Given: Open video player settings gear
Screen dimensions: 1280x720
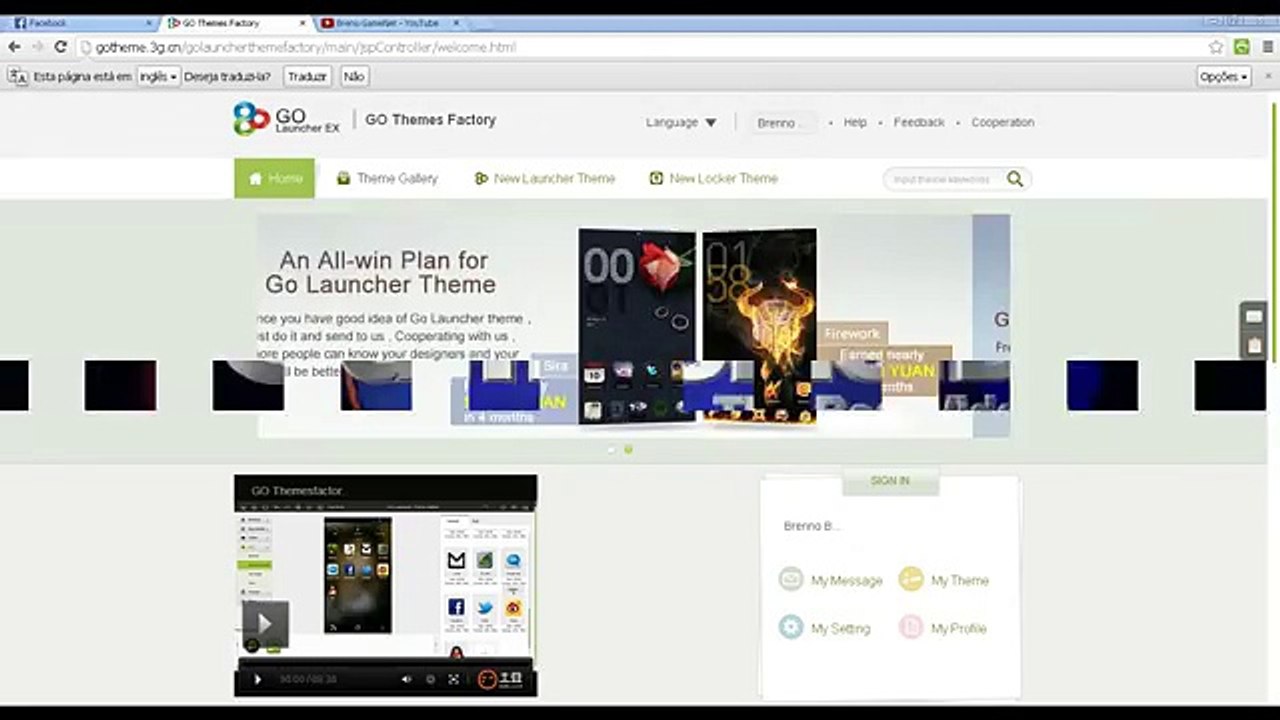Looking at the screenshot, I should coord(431,680).
